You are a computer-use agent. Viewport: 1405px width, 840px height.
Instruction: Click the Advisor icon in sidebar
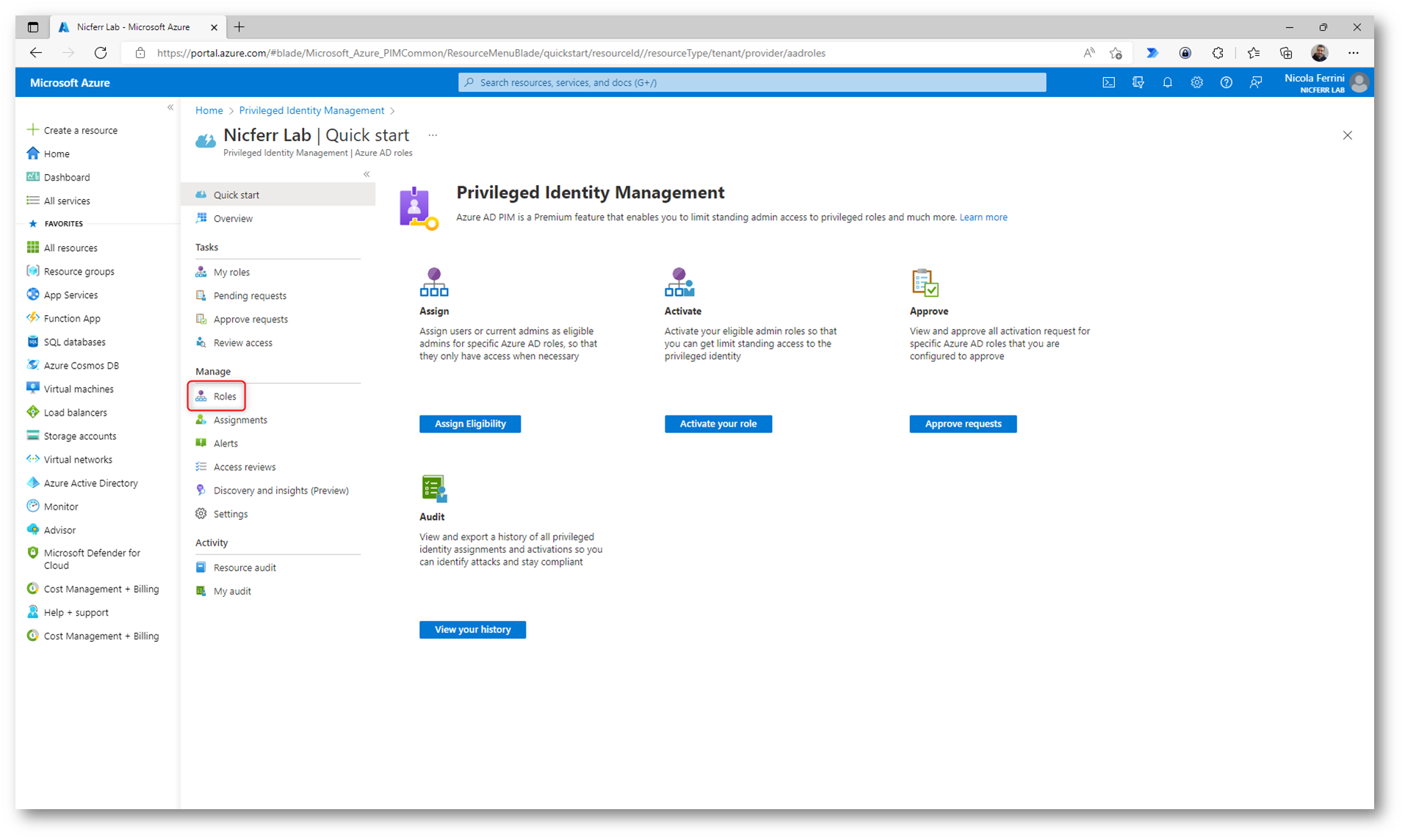[x=32, y=529]
